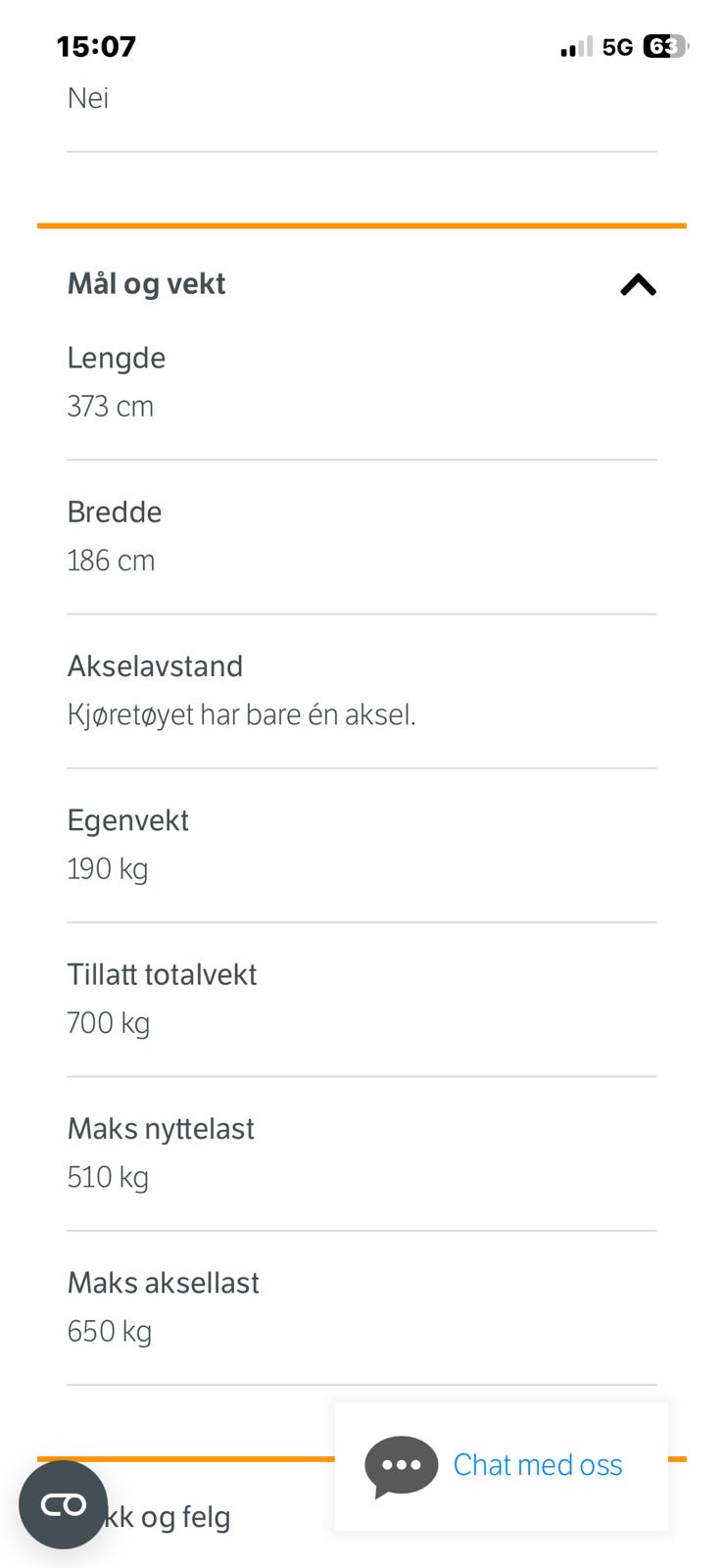Tap the Nei value at top
The width and height of the screenshot is (724, 1568).
coord(87,98)
